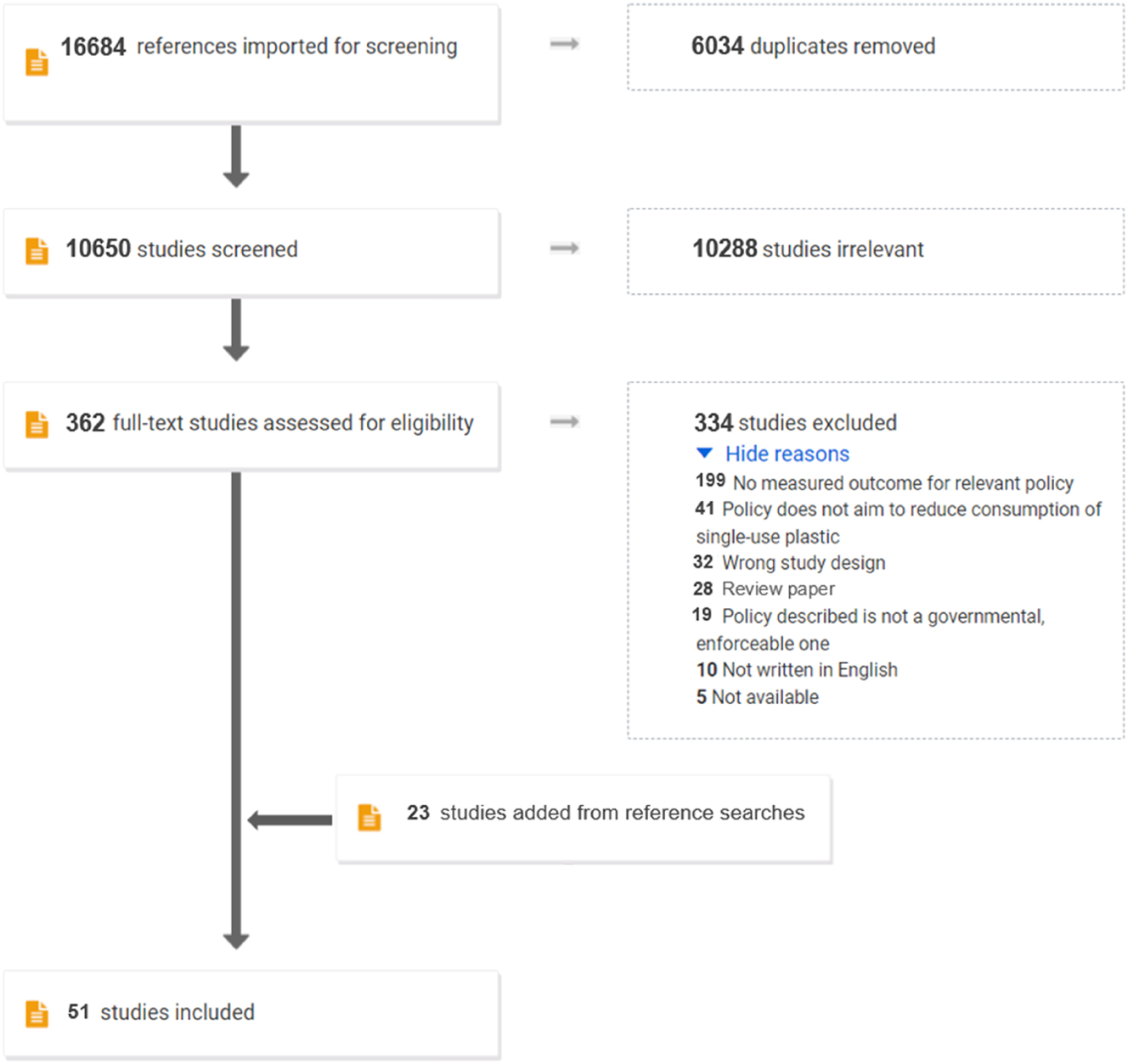Open the 362 full-text studies box
The width and height of the screenshot is (1128, 1064).
251,425
